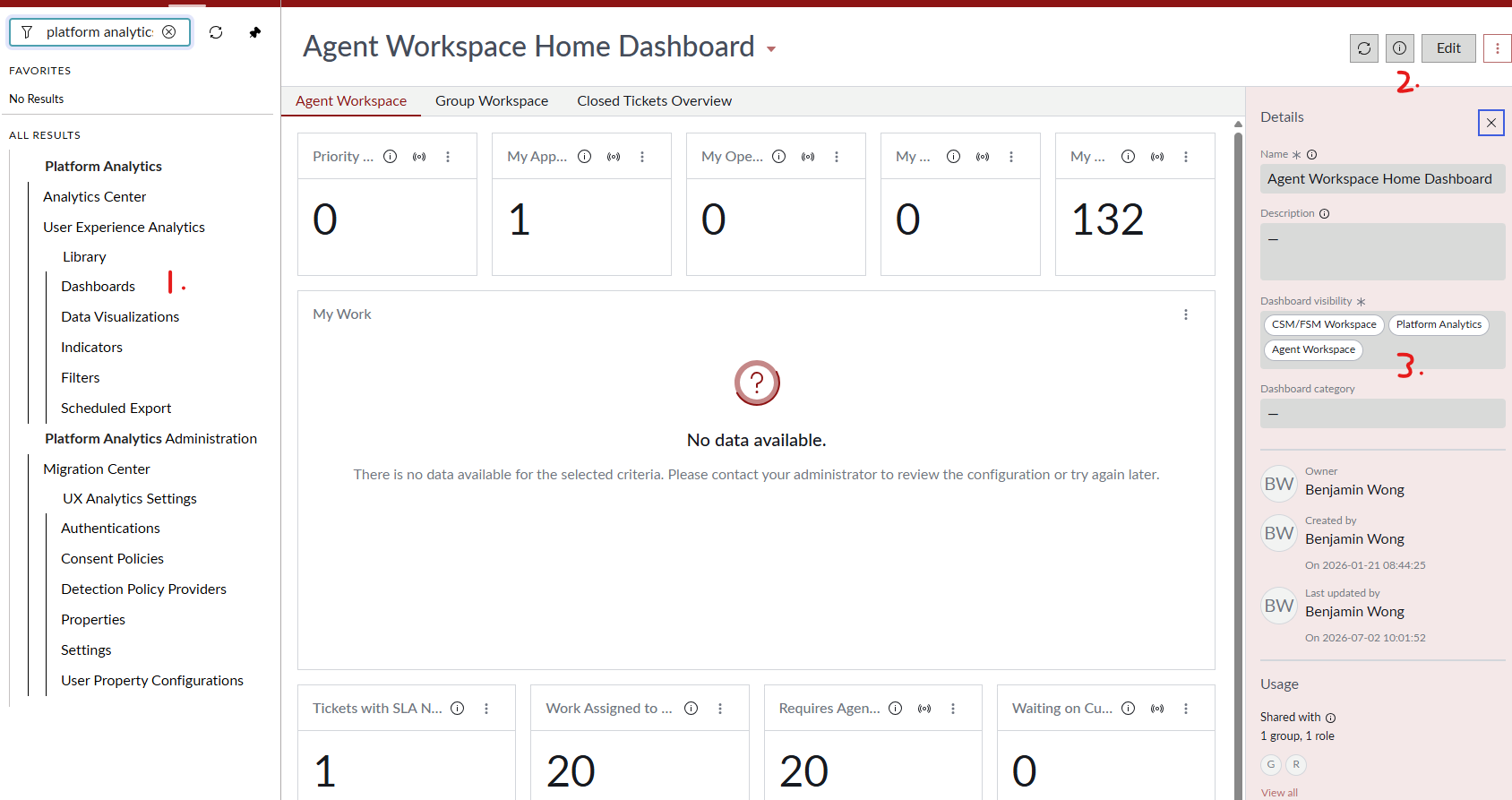This screenshot has height=800, width=1512.
Task: Open options of Waiting on Cu... widget
Action: 1186,709
